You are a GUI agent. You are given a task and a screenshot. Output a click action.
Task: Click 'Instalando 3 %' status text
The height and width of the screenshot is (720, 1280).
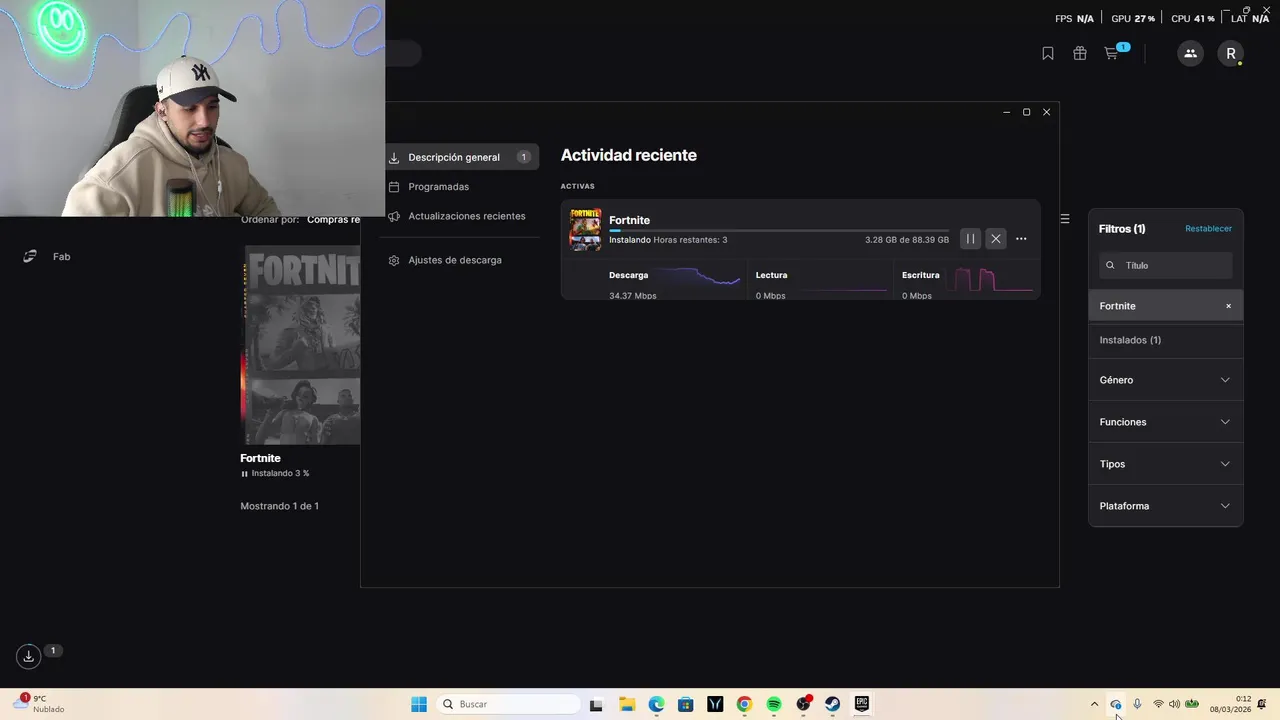(280, 473)
